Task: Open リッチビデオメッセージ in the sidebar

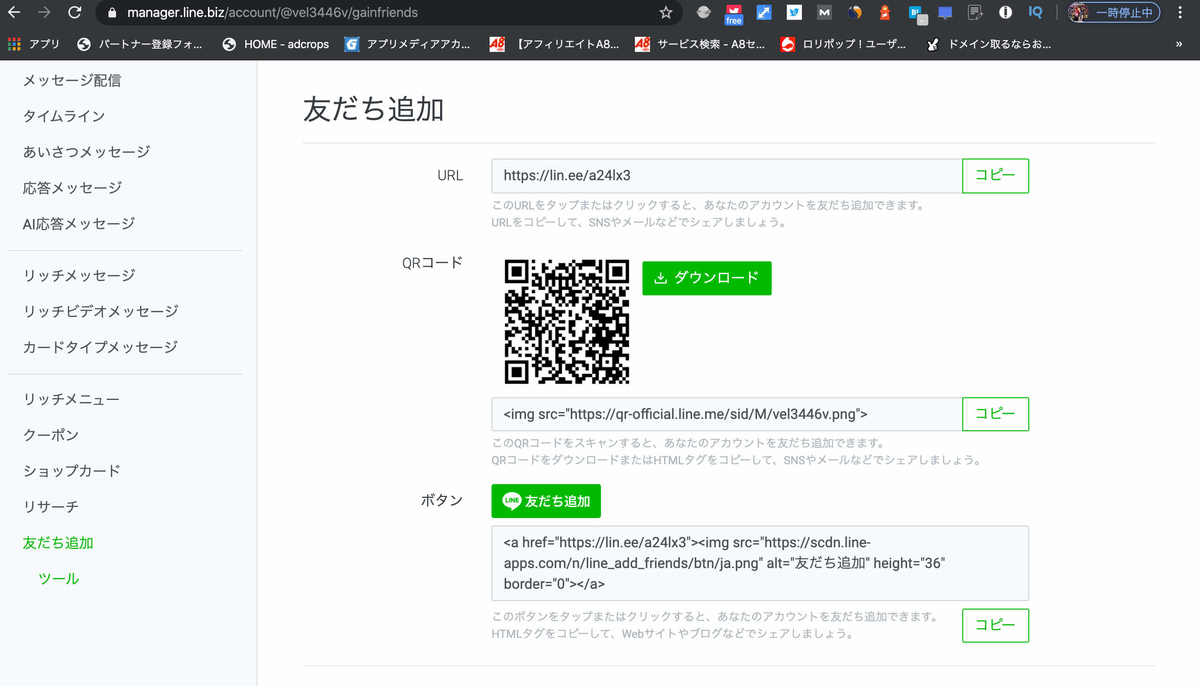Action: point(100,311)
